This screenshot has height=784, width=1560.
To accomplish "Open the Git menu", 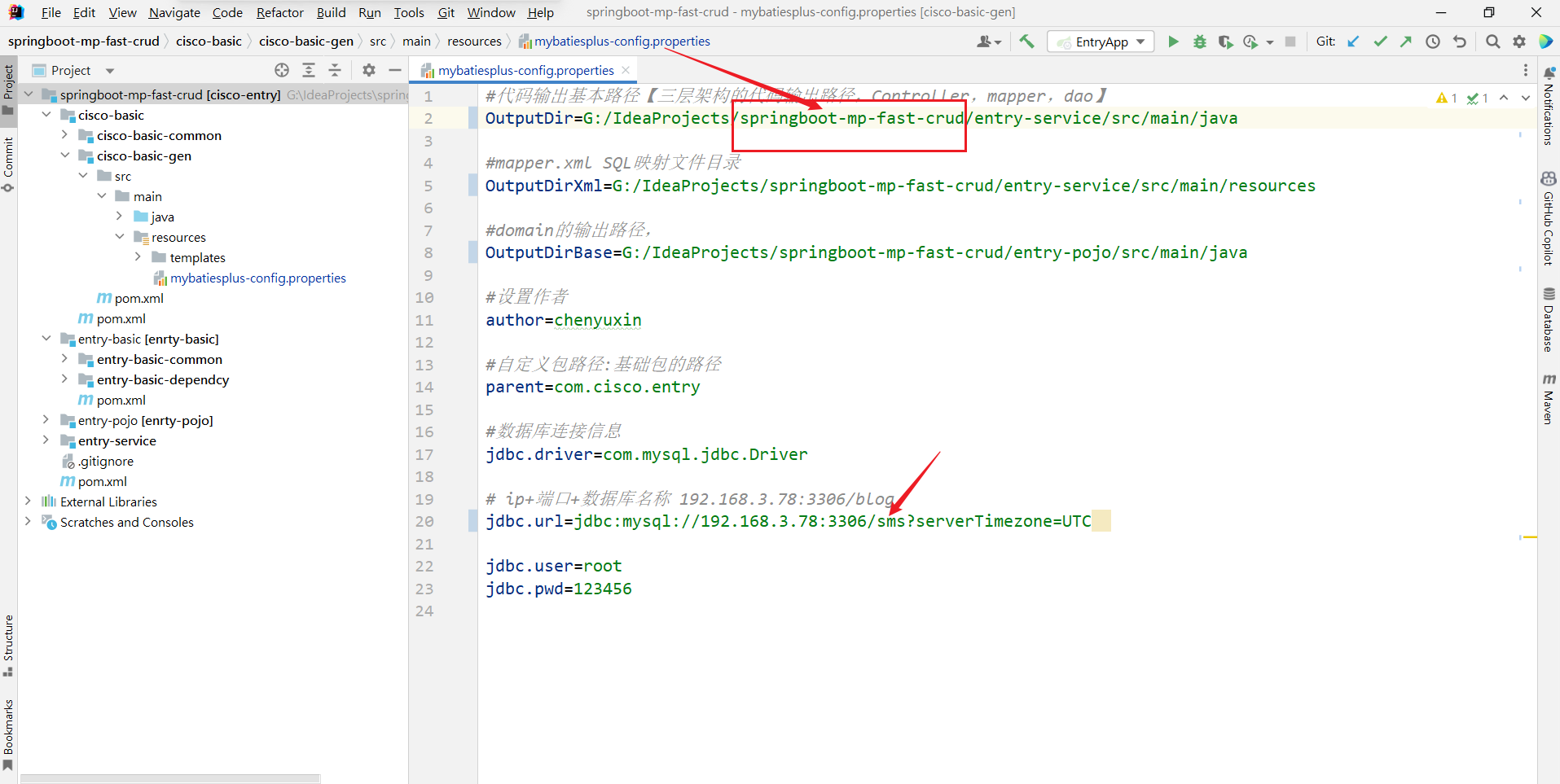I will (x=446, y=12).
